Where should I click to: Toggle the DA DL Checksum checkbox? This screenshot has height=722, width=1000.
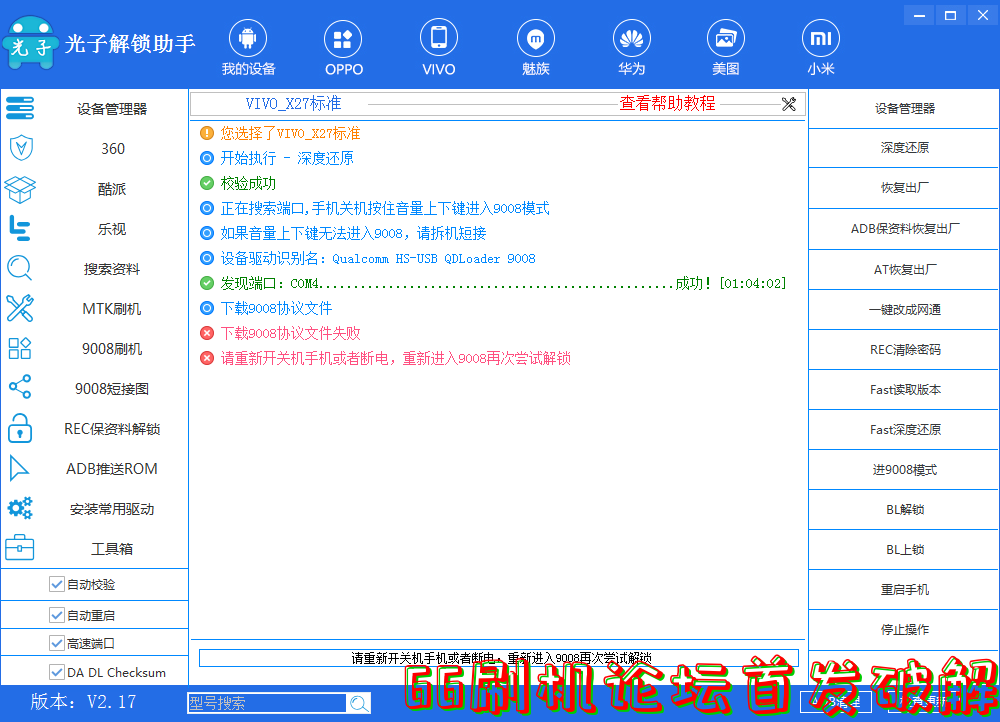(57, 672)
